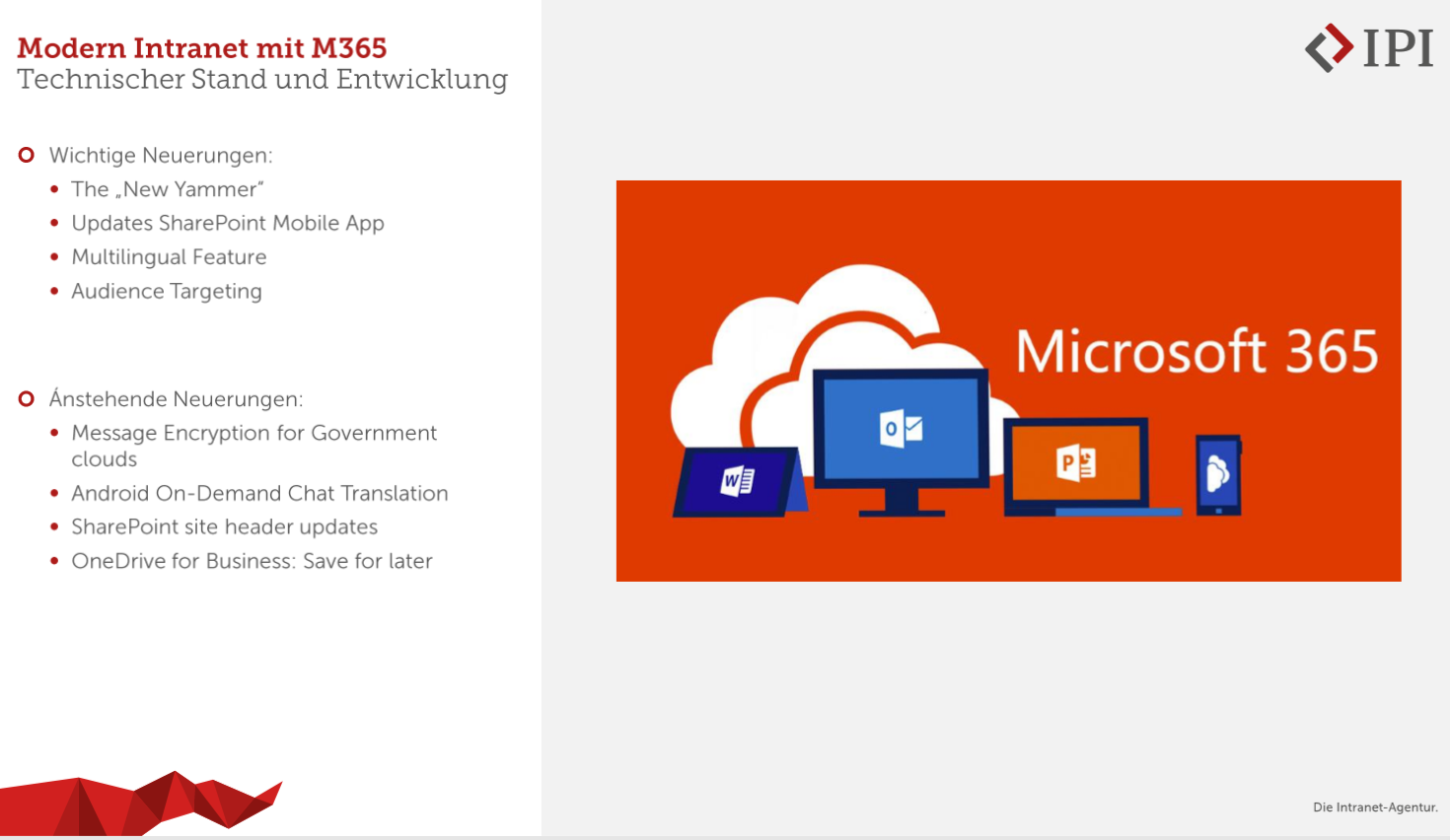Click the bullet 'The „New Yammer"'
1450x840 pixels.
[168, 189]
